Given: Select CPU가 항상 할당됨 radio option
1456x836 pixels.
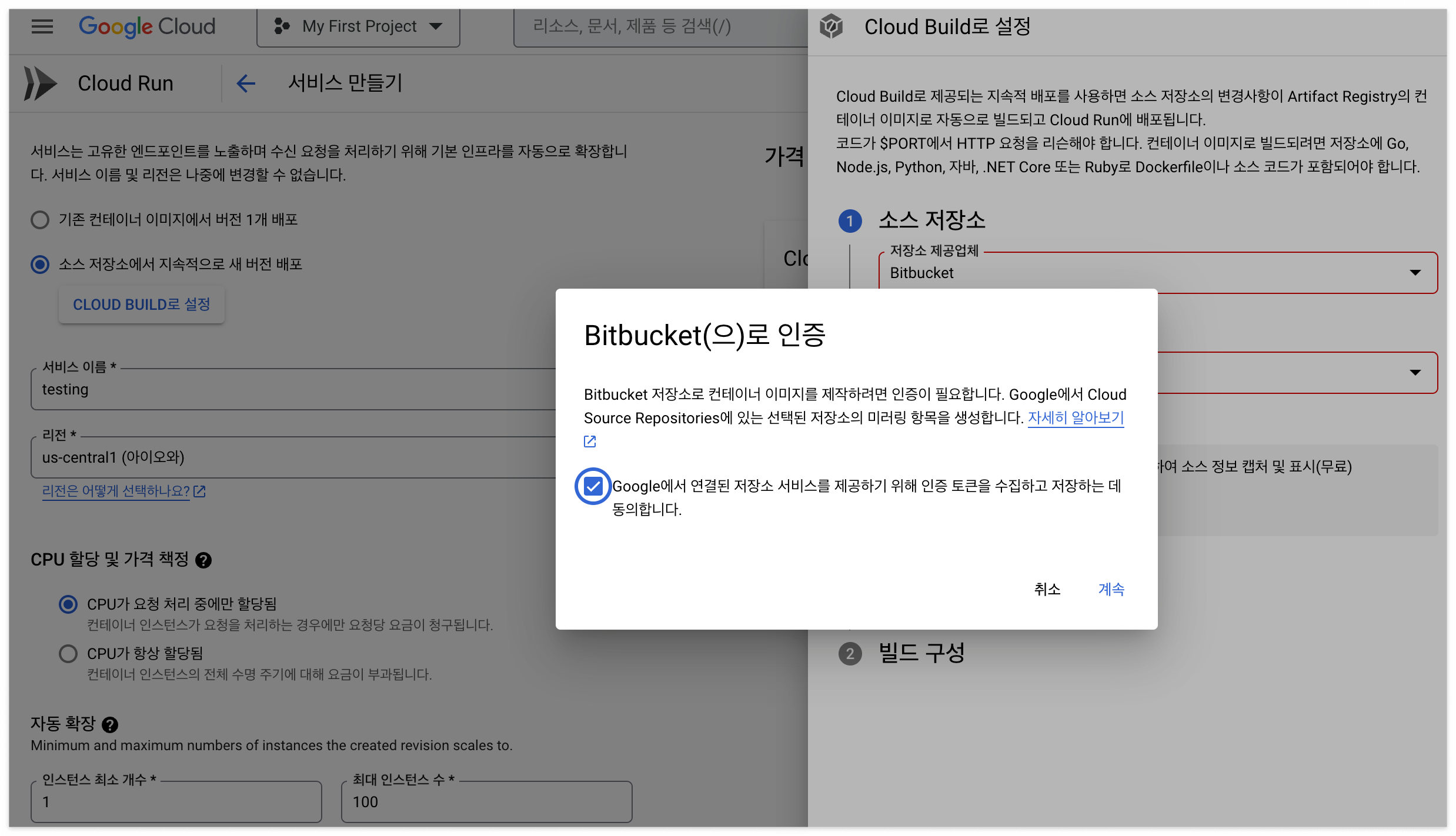Looking at the screenshot, I should [68, 654].
